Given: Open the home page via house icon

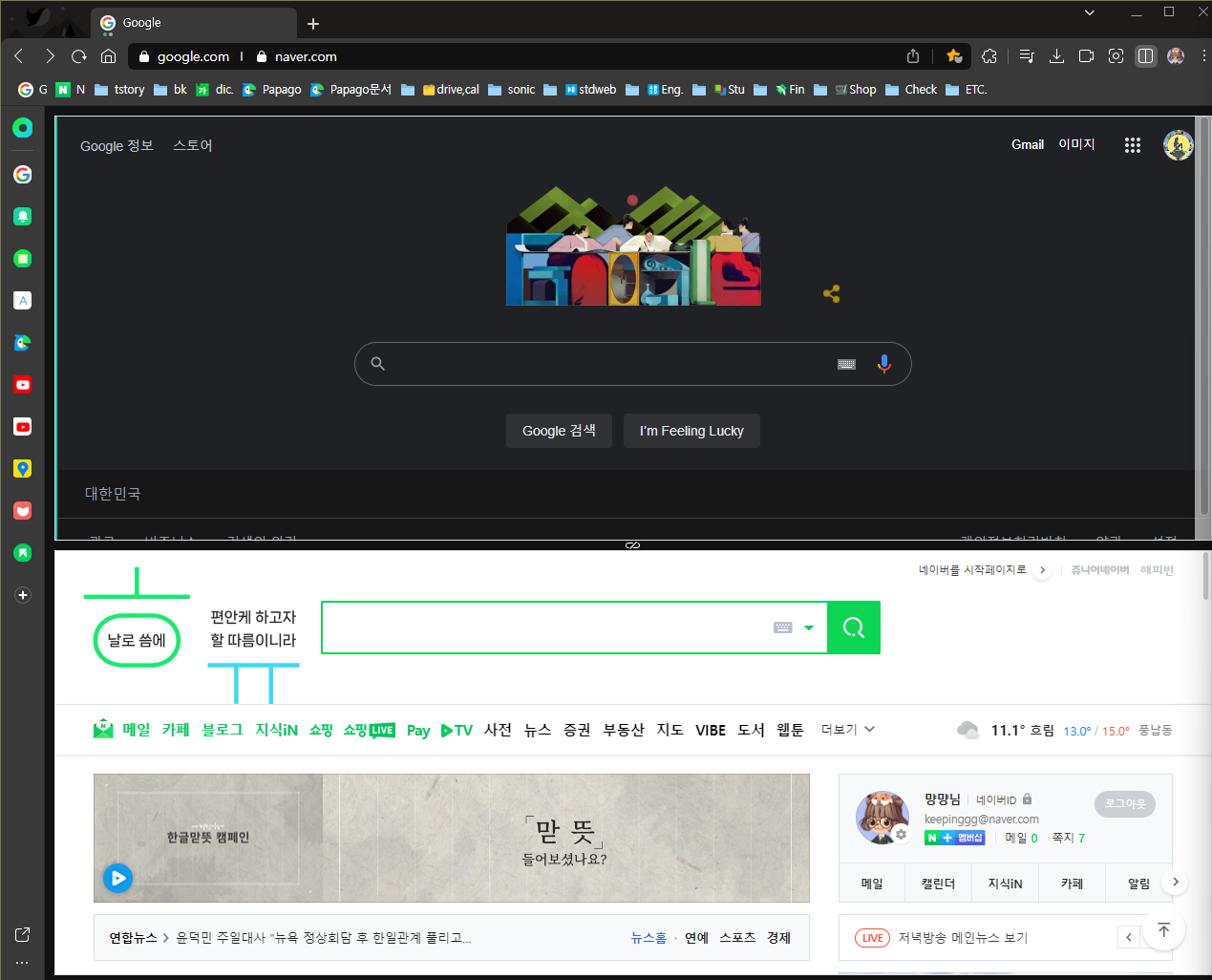Looking at the screenshot, I should (x=109, y=56).
